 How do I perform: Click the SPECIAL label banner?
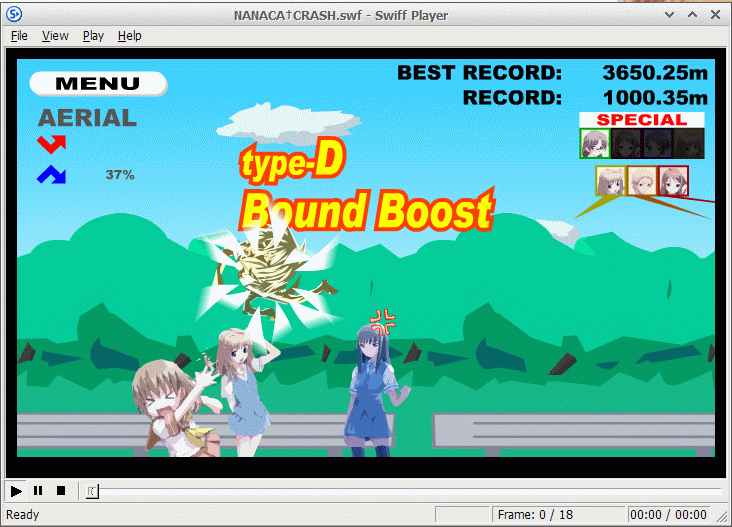click(642, 120)
